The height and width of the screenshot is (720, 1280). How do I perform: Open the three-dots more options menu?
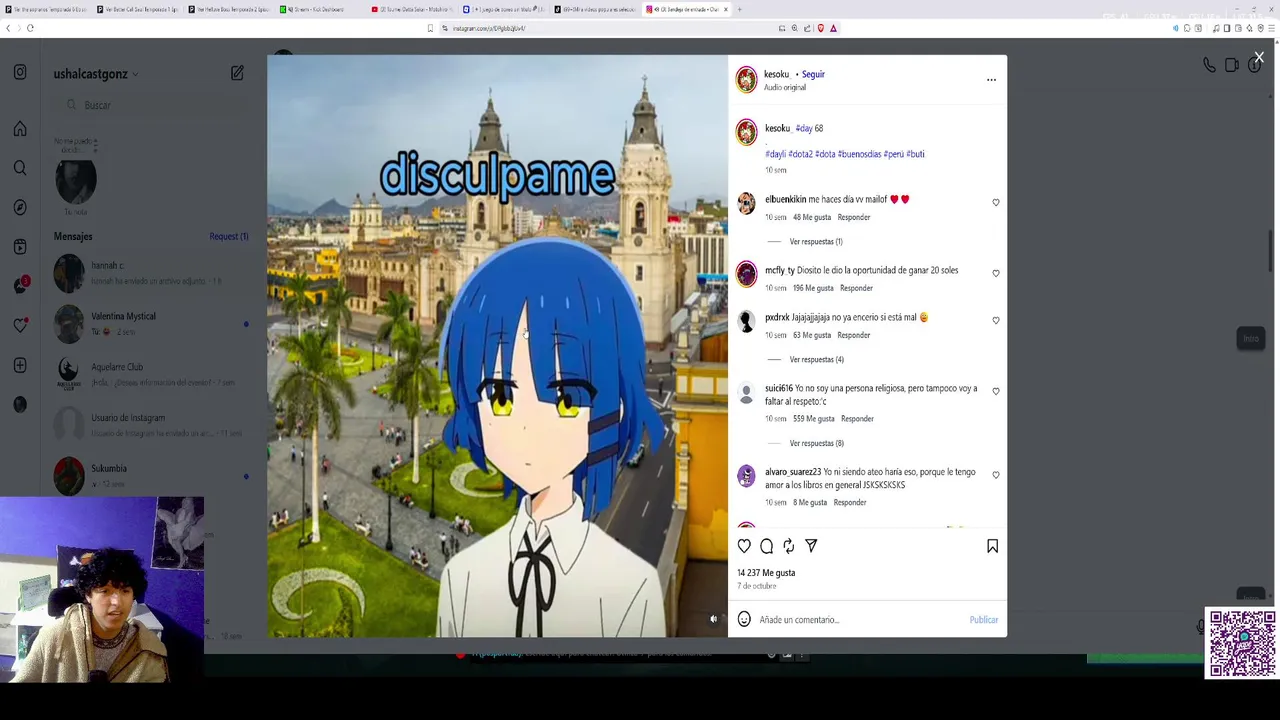[991, 80]
